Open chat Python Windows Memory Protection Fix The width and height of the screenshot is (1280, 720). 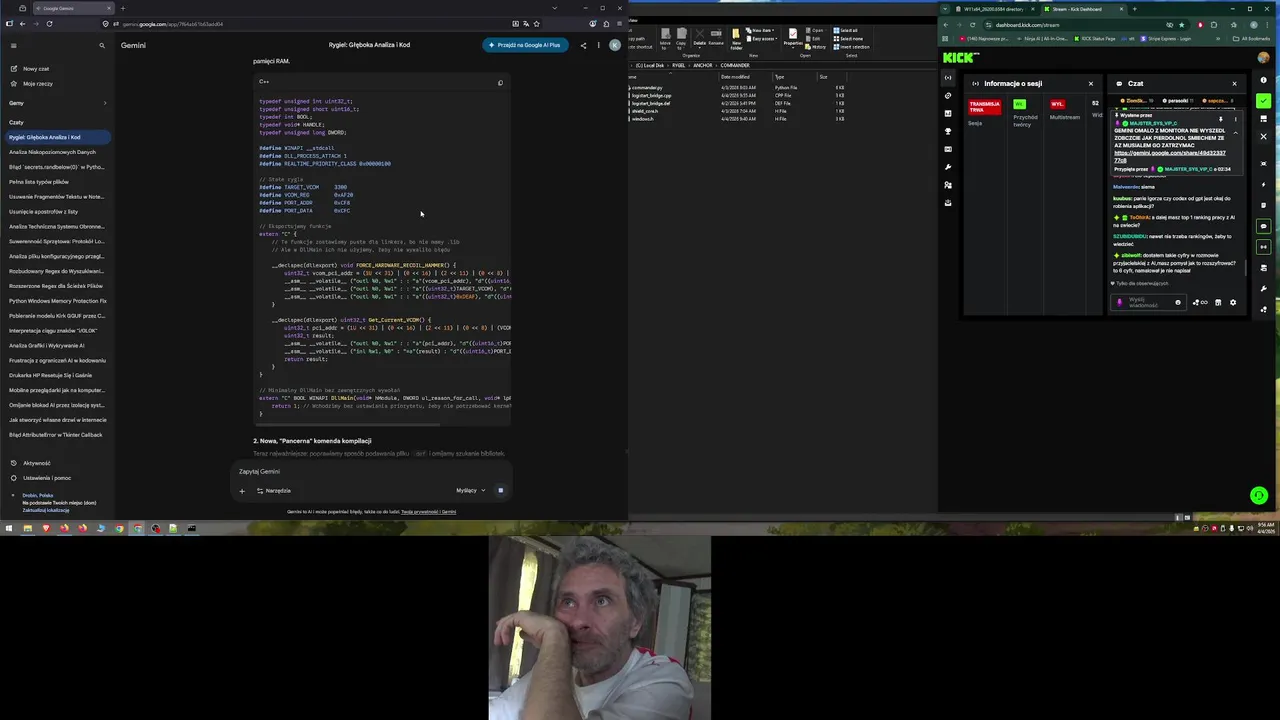(57, 301)
